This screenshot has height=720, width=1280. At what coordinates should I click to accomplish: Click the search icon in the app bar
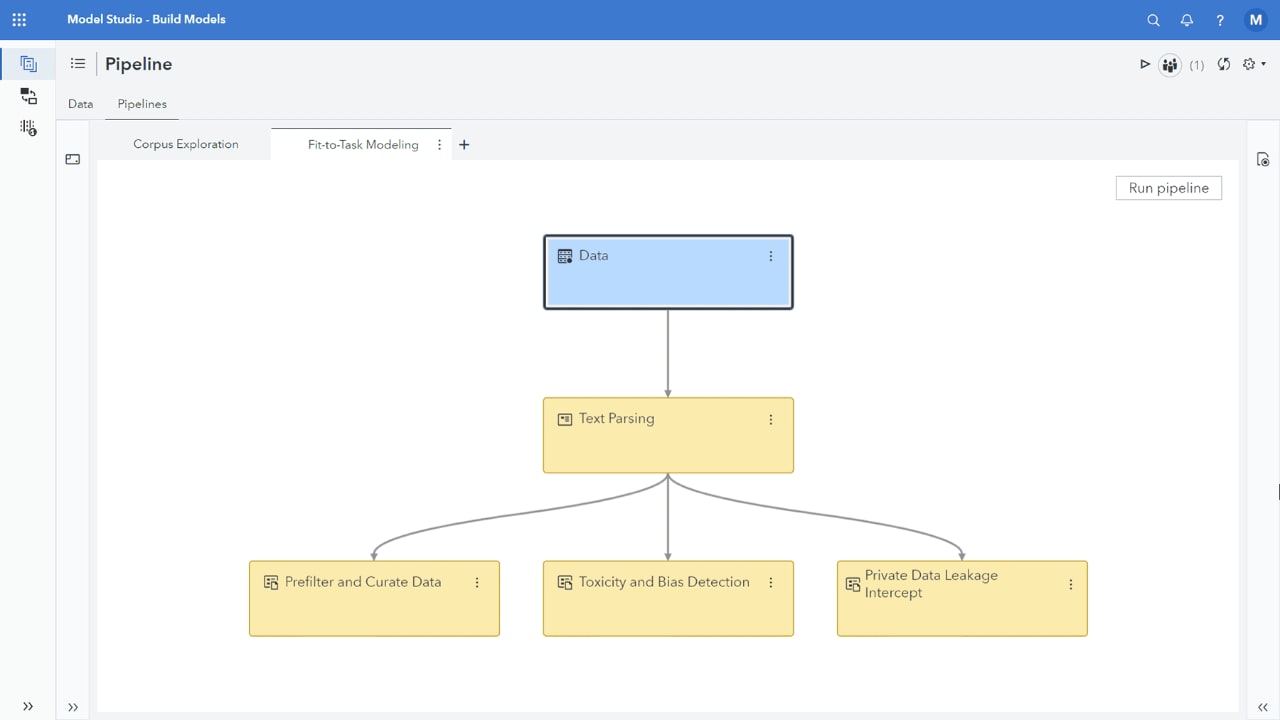[x=1153, y=20]
